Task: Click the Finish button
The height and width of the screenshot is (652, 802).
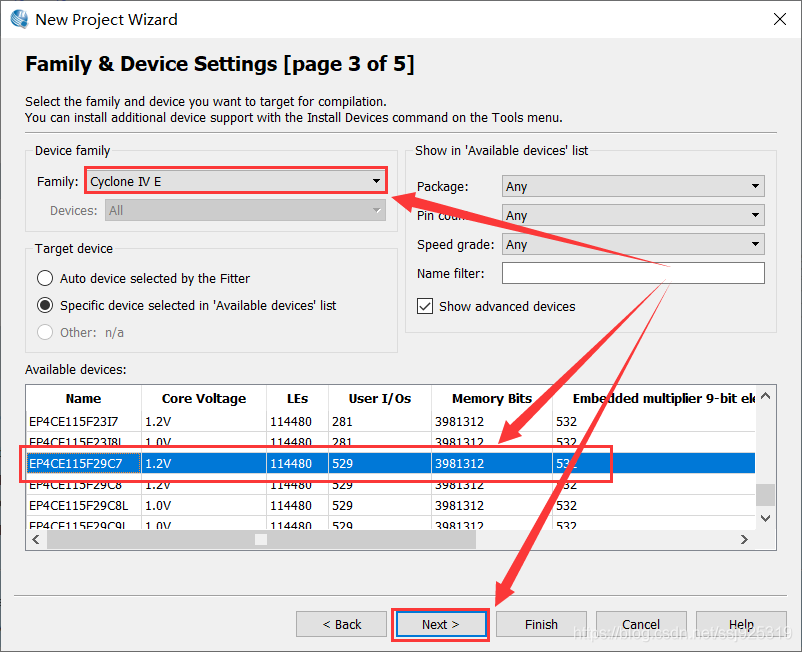Action: [x=541, y=624]
